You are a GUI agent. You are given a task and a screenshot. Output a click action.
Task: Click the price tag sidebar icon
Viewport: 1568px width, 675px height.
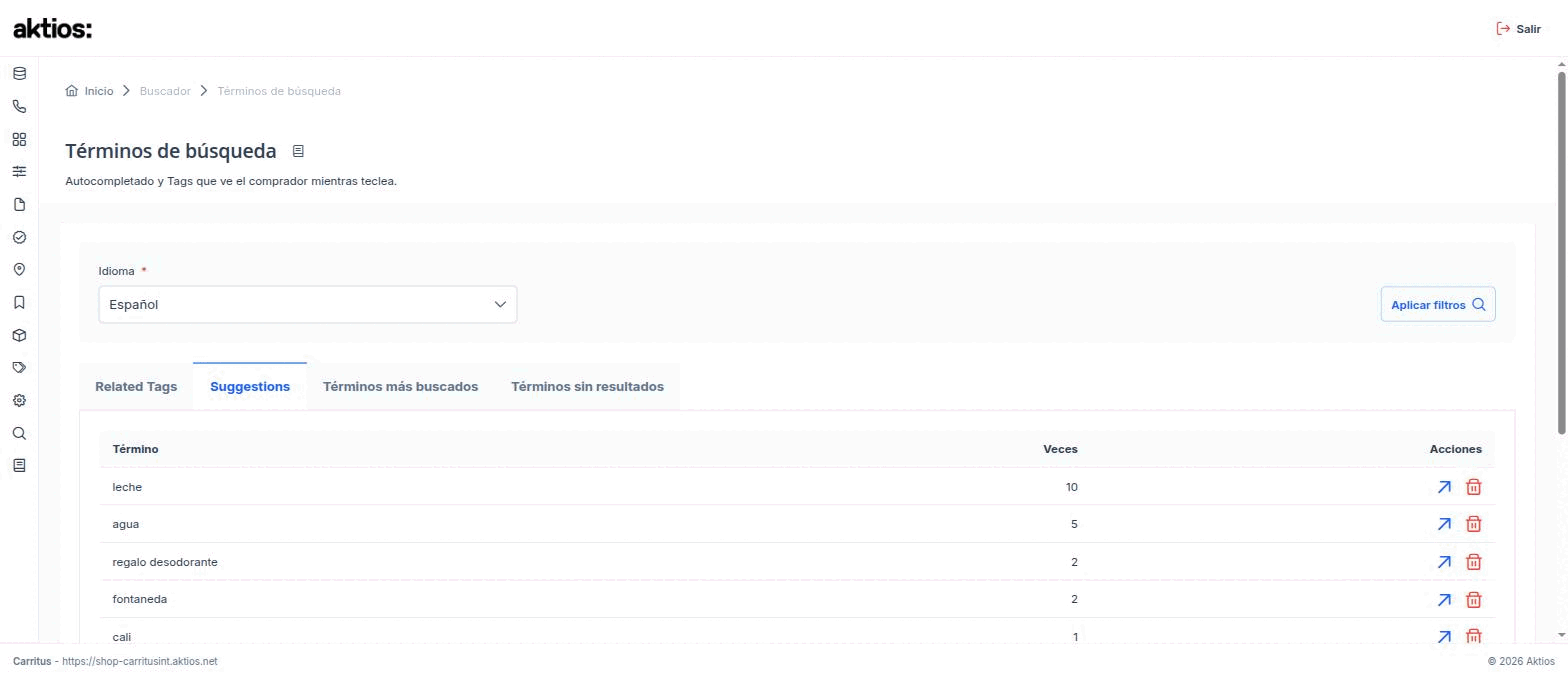click(19, 368)
